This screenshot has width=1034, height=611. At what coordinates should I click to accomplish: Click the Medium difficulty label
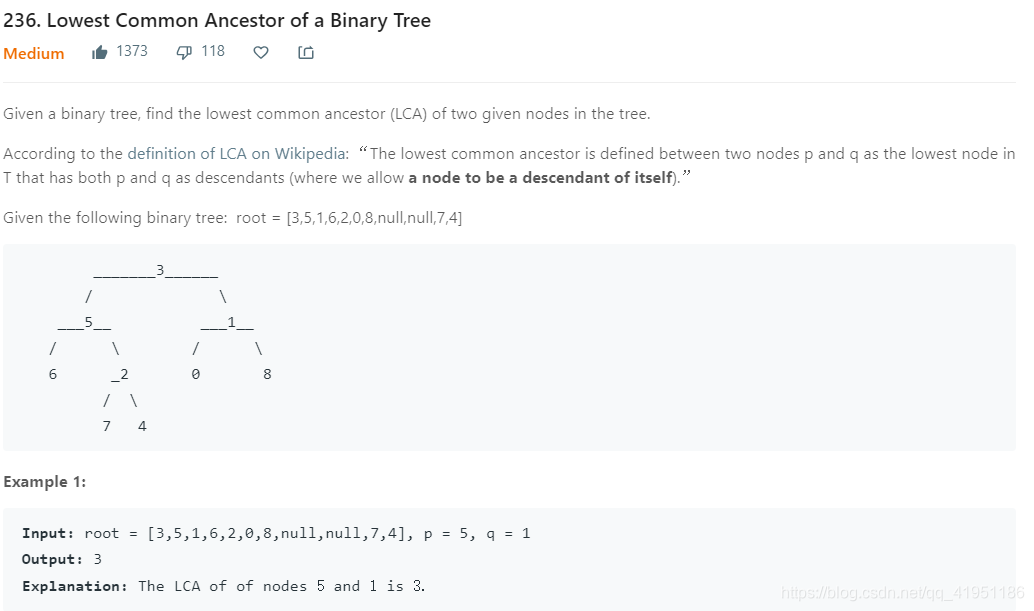point(34,53)
